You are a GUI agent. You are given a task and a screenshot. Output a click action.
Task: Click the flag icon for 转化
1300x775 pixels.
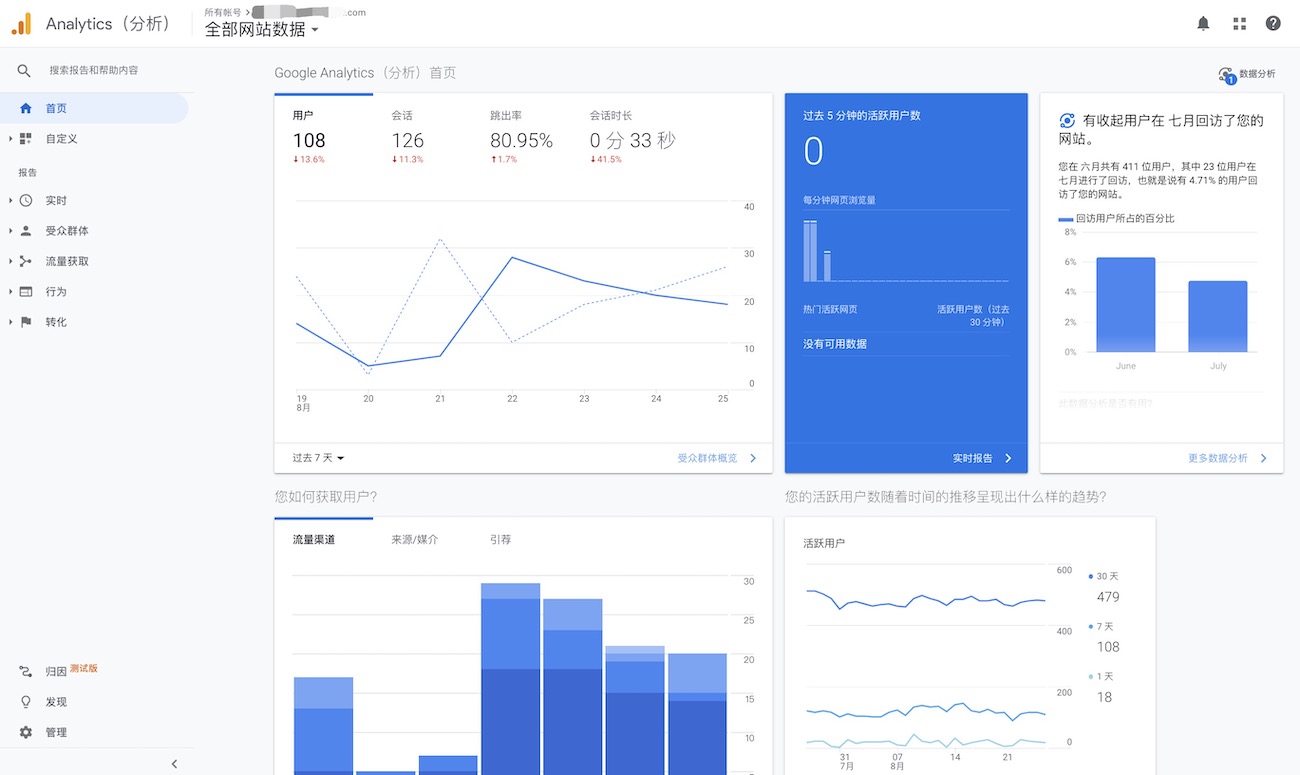26,322
